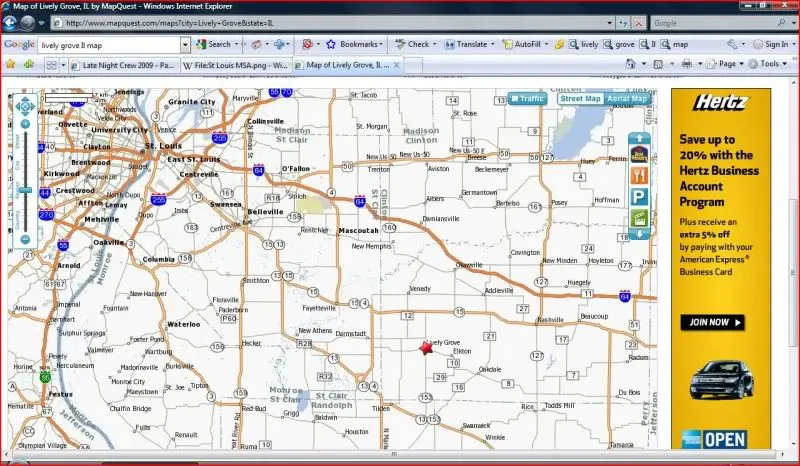The width and height of the screenshot is (800, 466).
Task: Open the address bar URL history dropdown
Action: [x=610, y=23]
